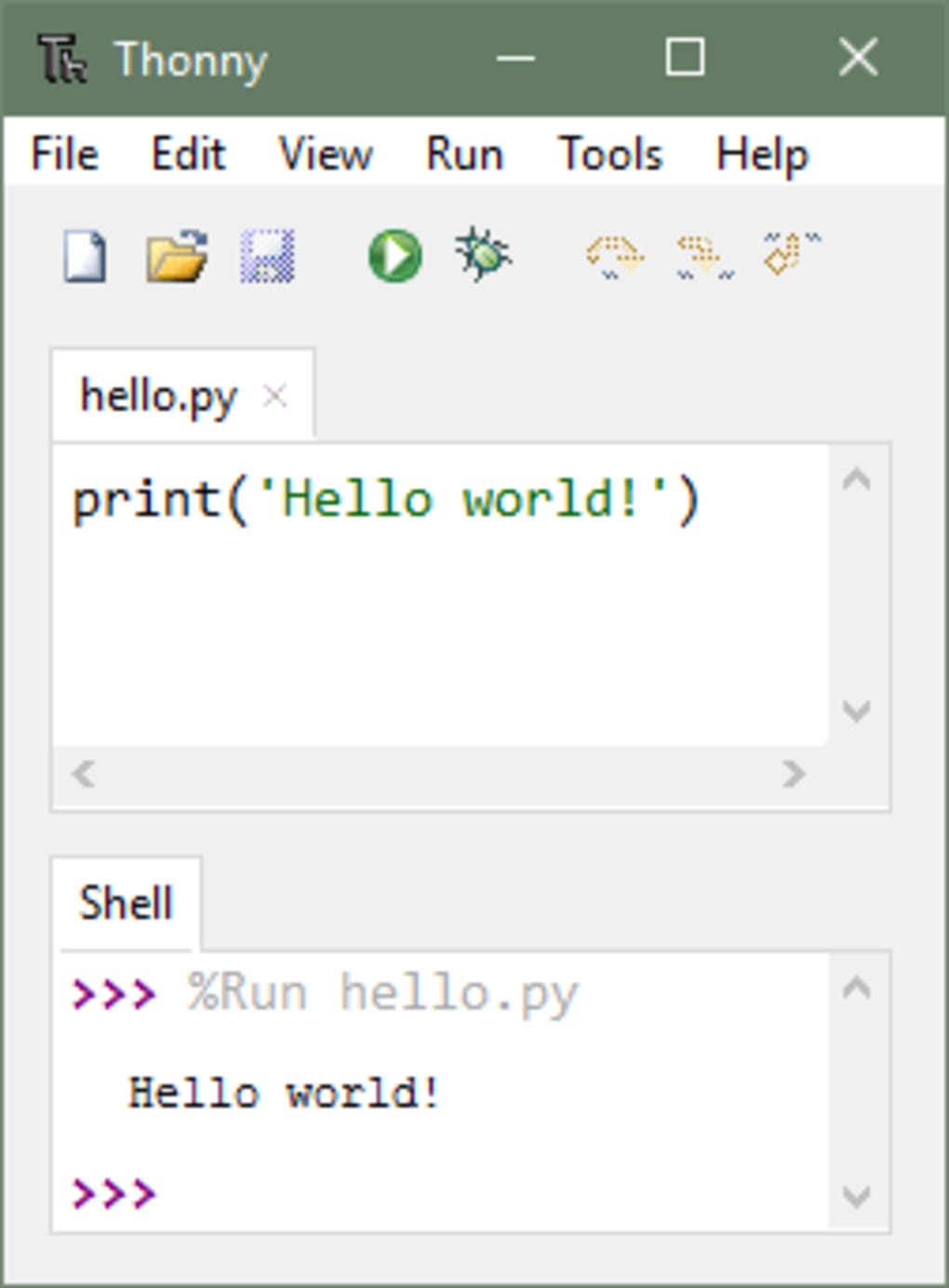Screen dimensions: 949x1288
Task: Open the Edit menu
Action: pos(187,154)
